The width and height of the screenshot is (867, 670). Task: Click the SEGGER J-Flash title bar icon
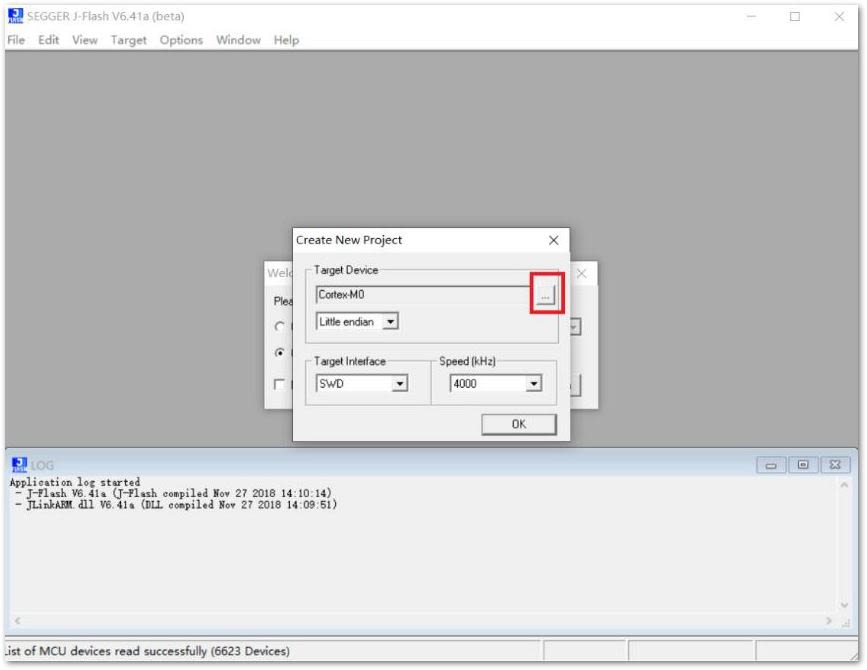[x=15, y=16]
